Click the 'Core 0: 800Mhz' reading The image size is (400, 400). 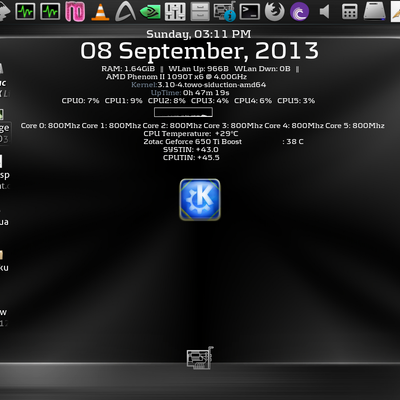tap(50, 126)
